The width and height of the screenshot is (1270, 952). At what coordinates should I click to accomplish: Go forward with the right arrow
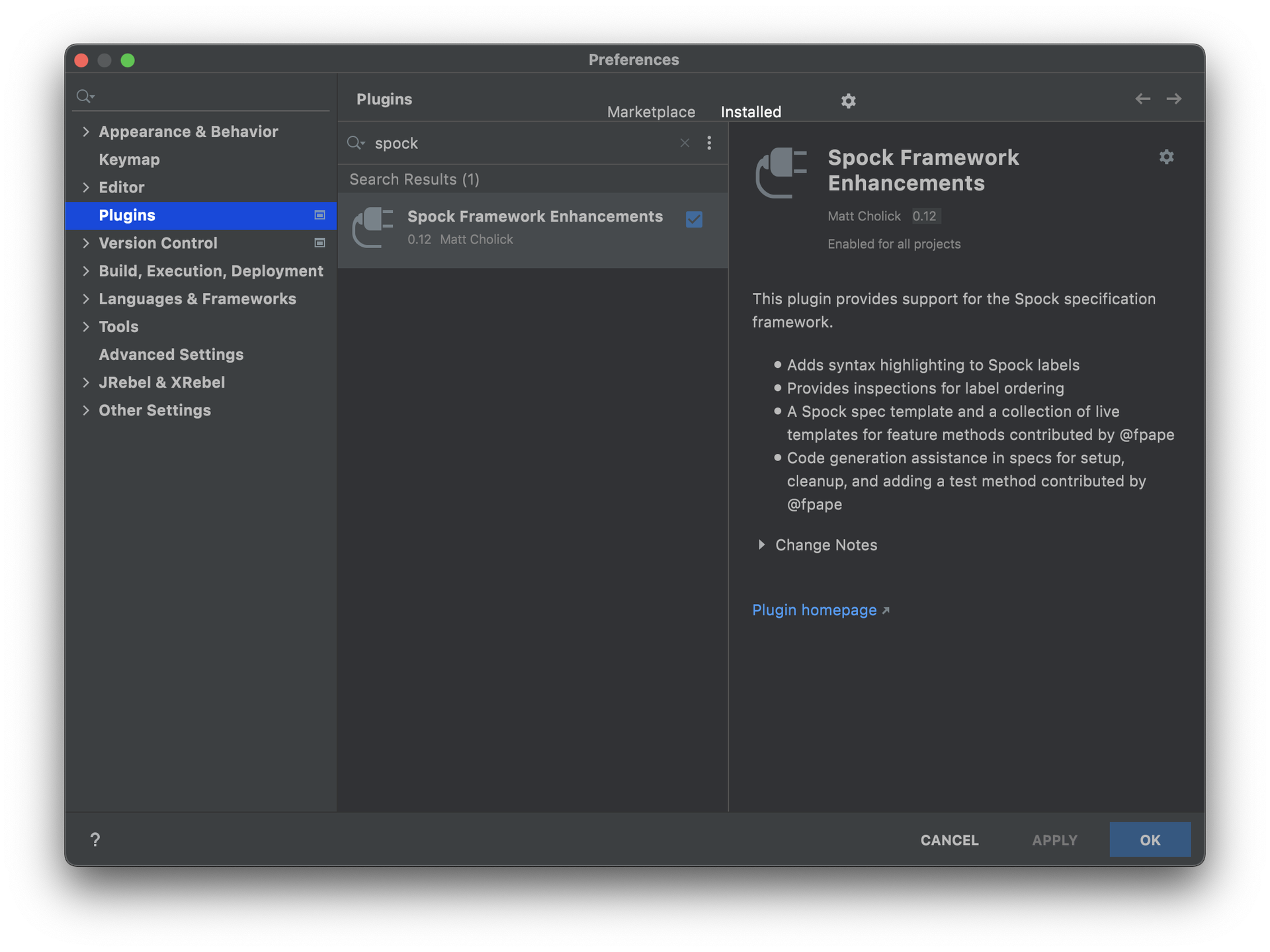(x=1174, y=99)
